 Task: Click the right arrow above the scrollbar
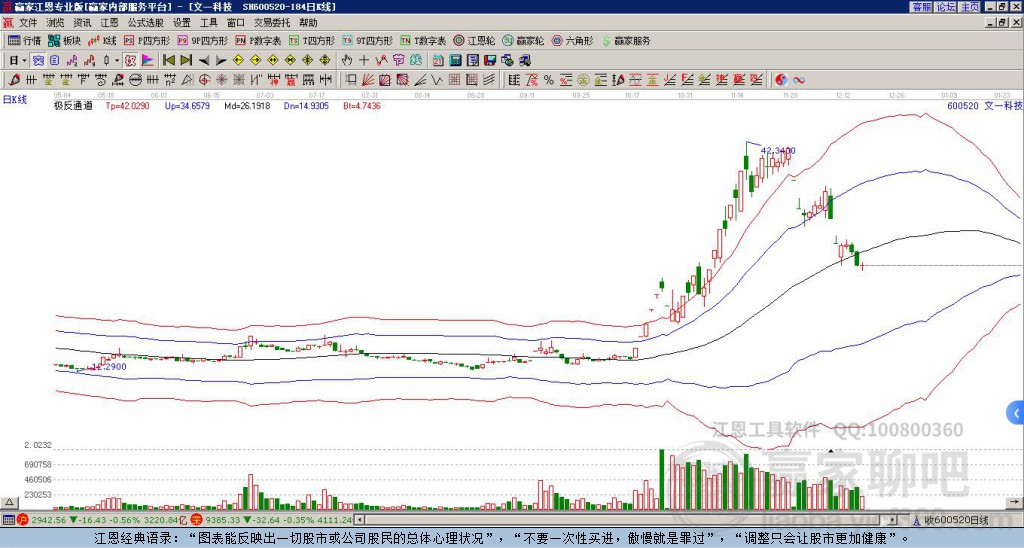click(x=1014, y=502)
